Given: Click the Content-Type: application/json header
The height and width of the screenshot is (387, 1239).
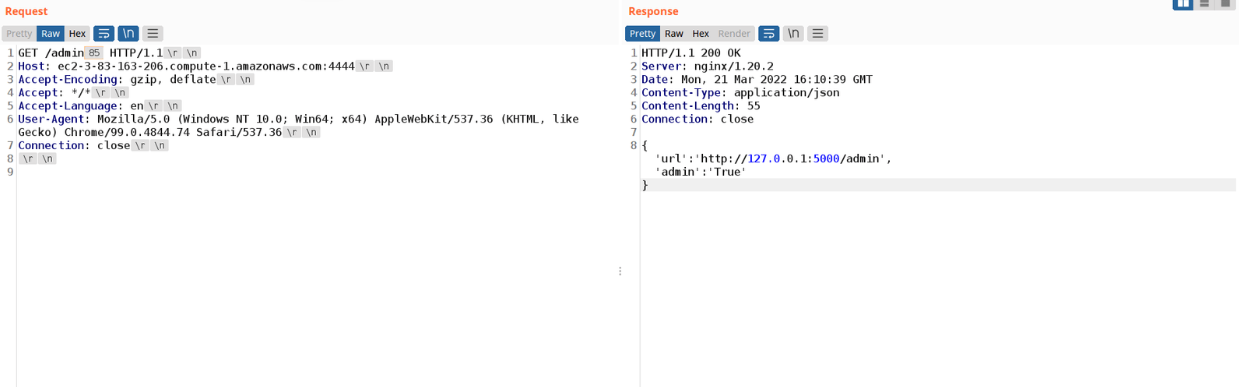Looking at the screenshot, I should [x=740, y=92].
